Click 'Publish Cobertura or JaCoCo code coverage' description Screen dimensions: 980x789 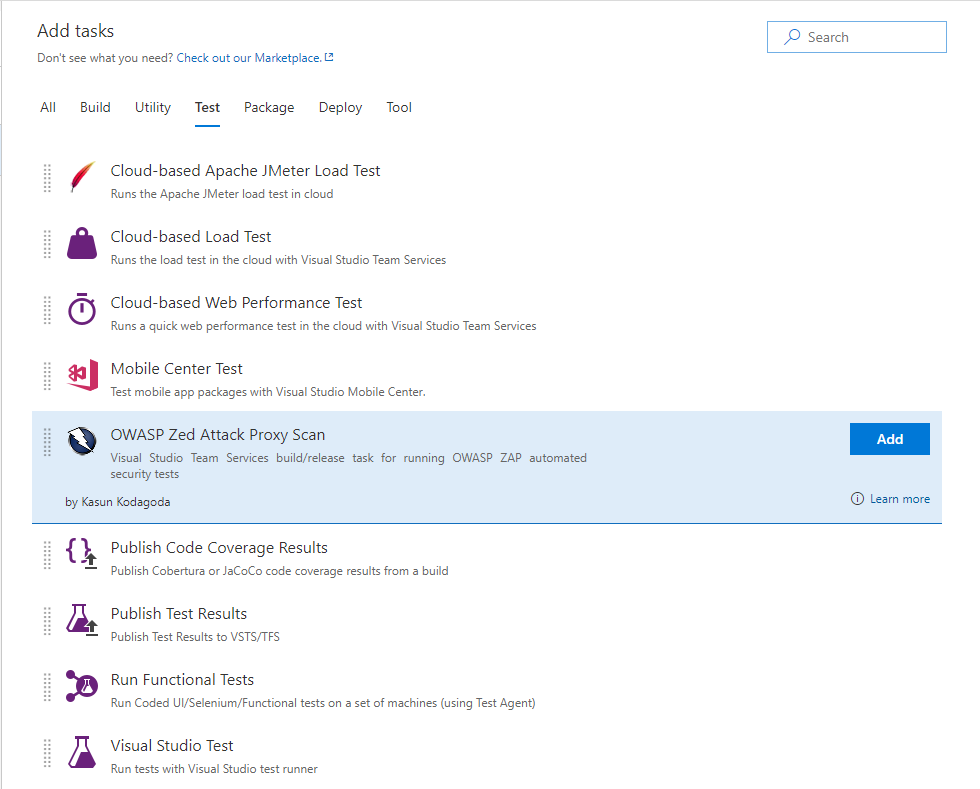pyautogui.click(x=279, y=571)
